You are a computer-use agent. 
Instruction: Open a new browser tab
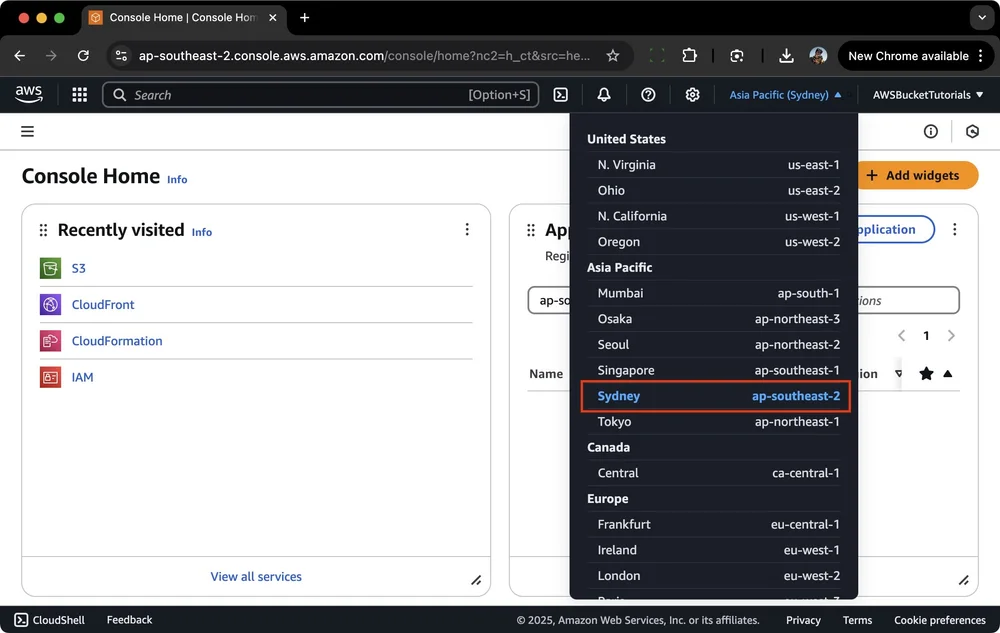(304, 18)
